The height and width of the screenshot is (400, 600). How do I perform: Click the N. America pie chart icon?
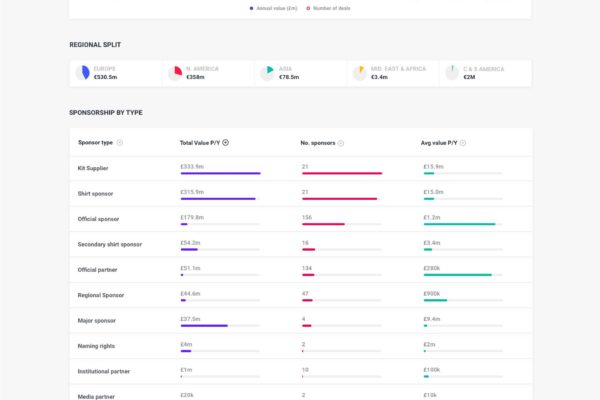tap(176, 73)
